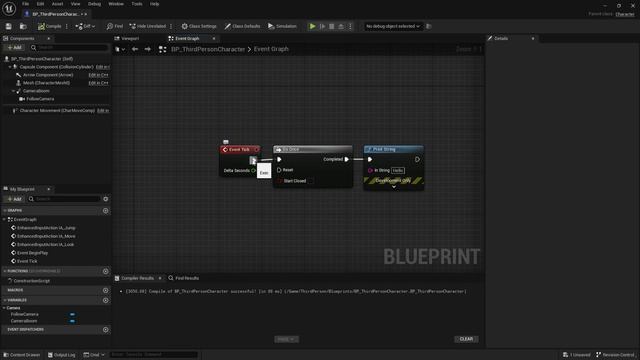Screen dimensions: 640x360
Task: Open the Debug menu
Action: tap(94, 4)
